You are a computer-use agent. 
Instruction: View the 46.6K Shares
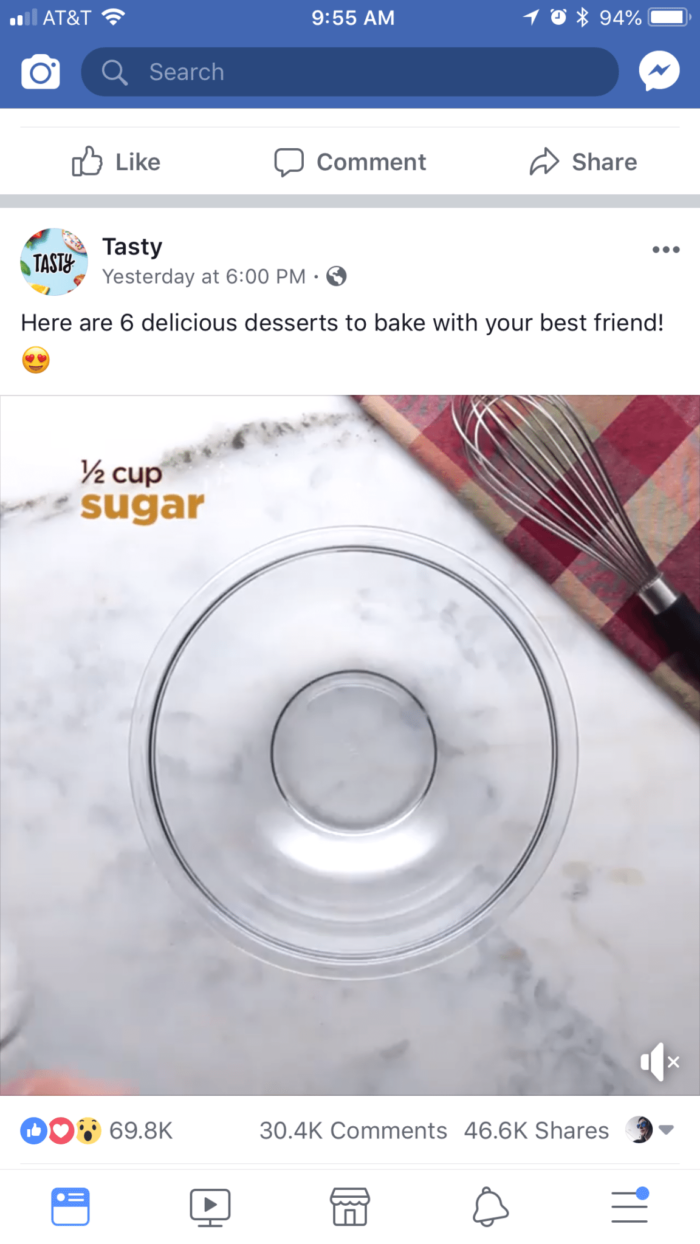coord(536,1131)
